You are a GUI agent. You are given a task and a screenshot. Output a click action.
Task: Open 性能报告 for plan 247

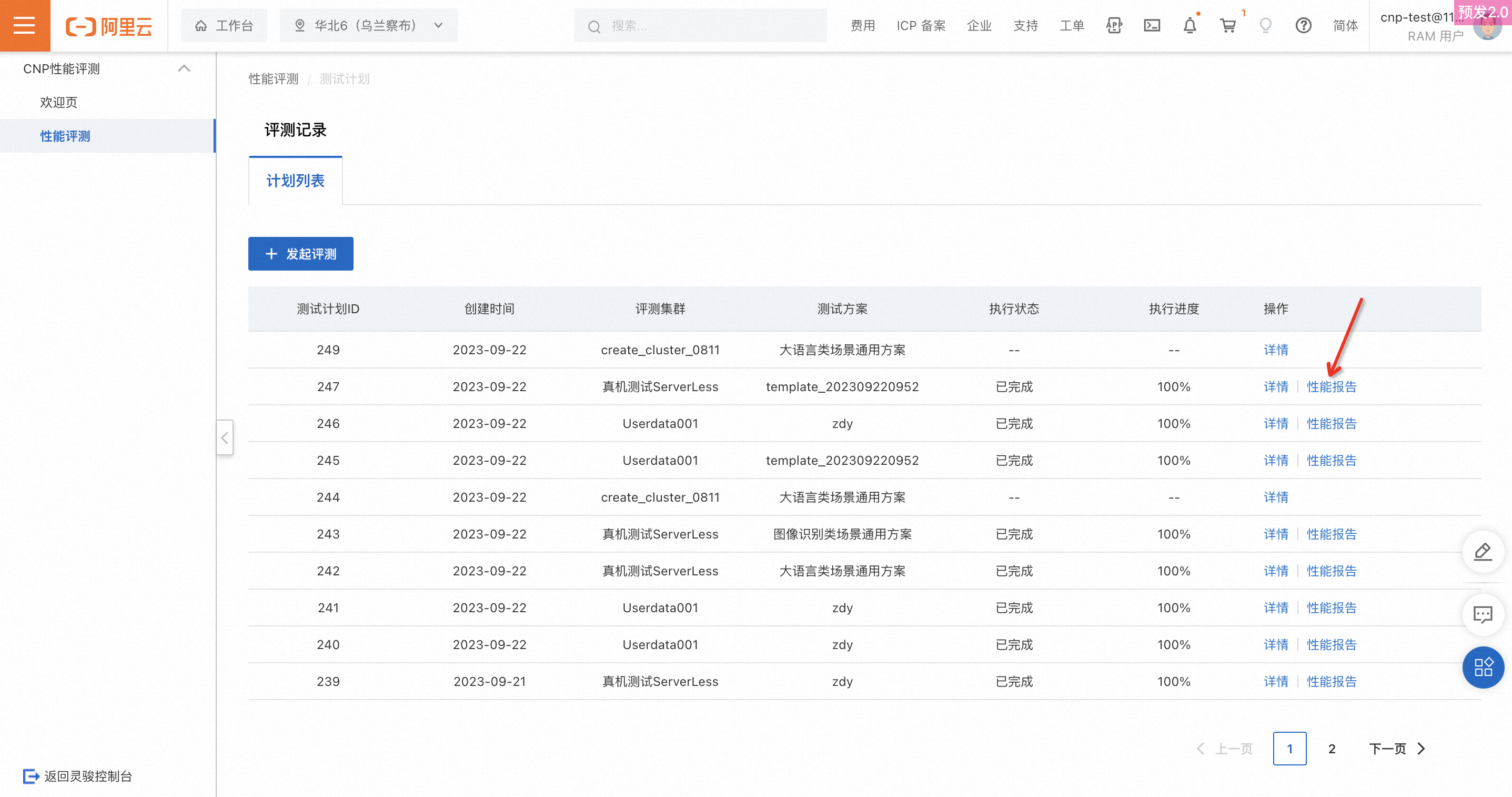coord(1331,386)
